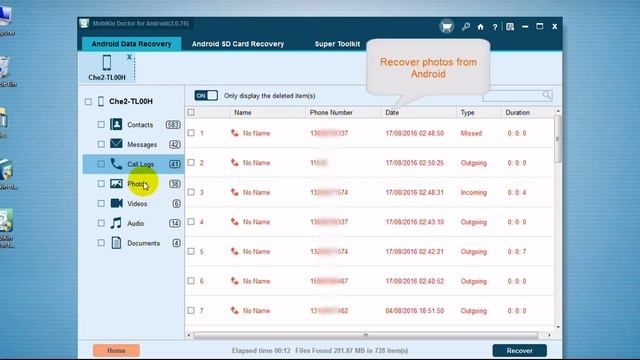Click scroll left arrow of the list
The image size is (640, 360).
(x=189, y=335)
